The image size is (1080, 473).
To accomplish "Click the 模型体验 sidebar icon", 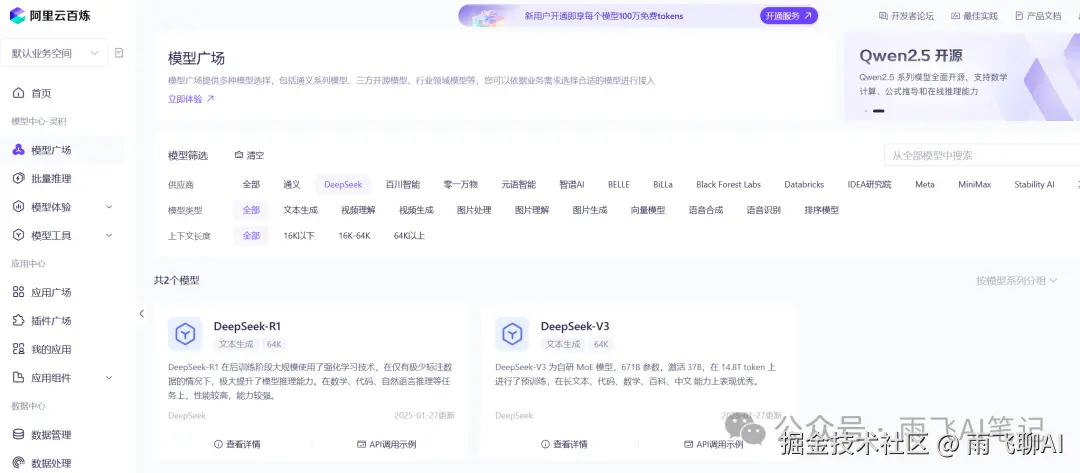I will tap(19, 207).
